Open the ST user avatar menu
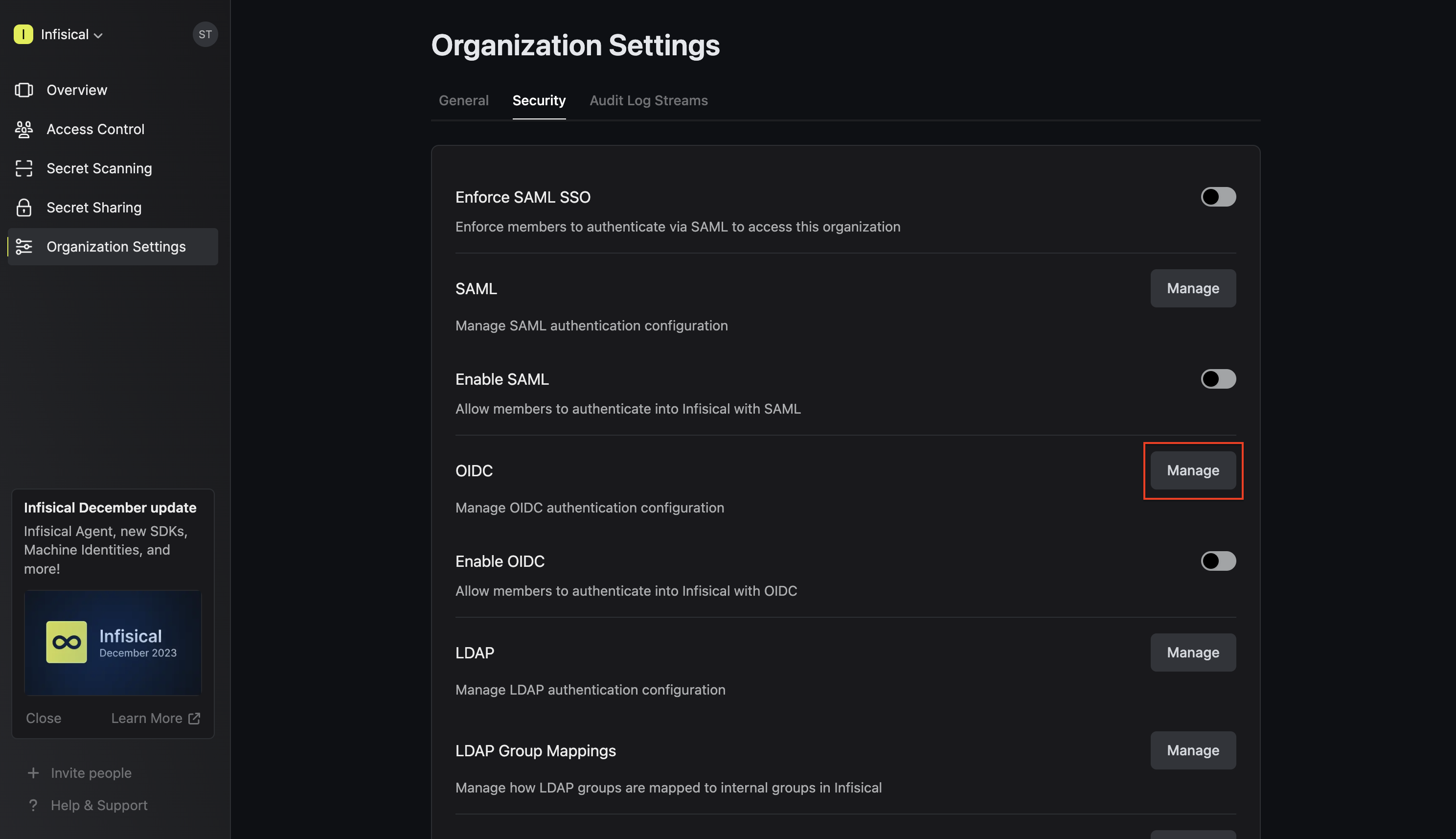The image size is (1456, 839). [205, 34]
